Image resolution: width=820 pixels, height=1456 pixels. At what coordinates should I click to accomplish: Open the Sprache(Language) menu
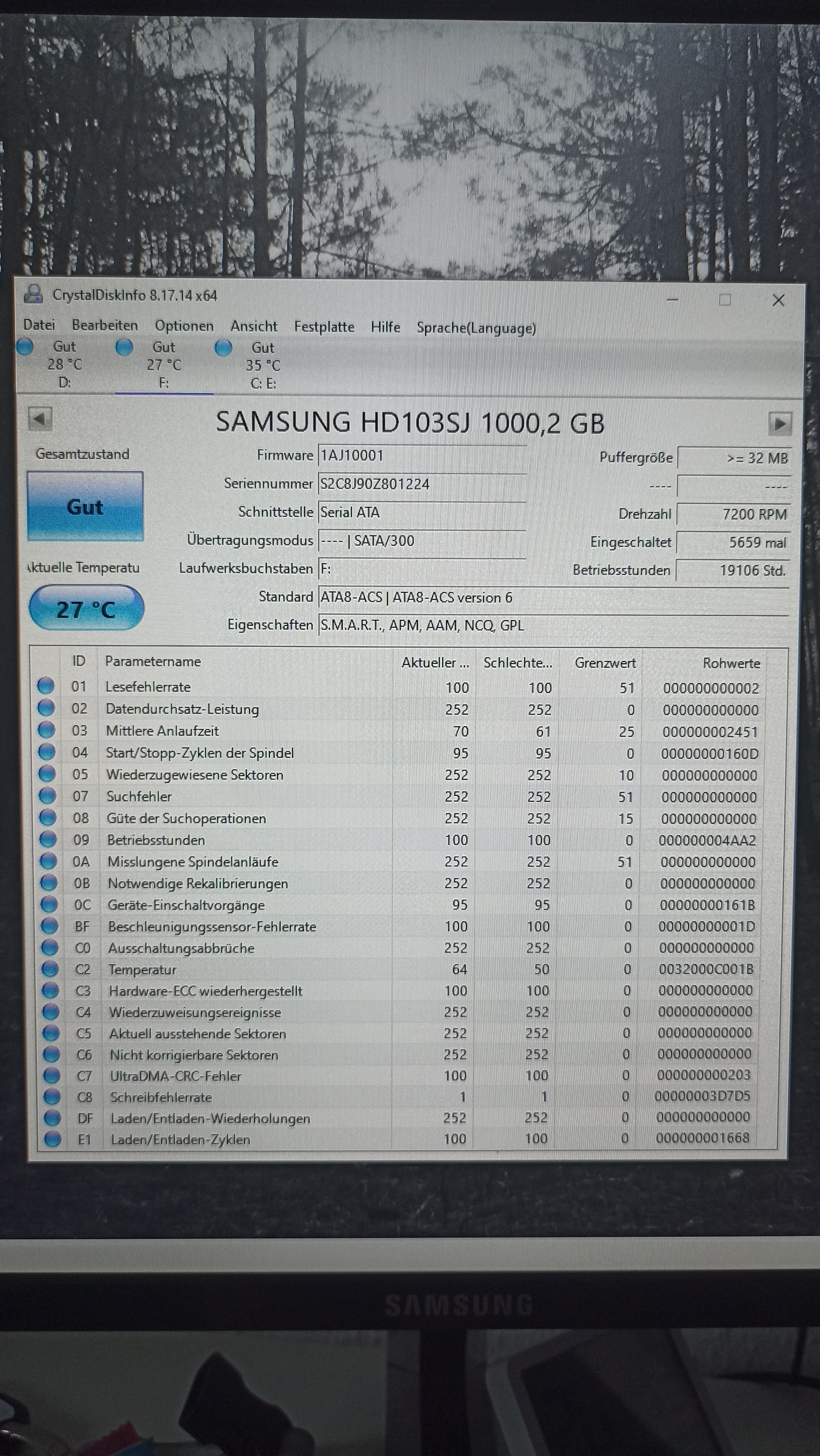point(476,328)
